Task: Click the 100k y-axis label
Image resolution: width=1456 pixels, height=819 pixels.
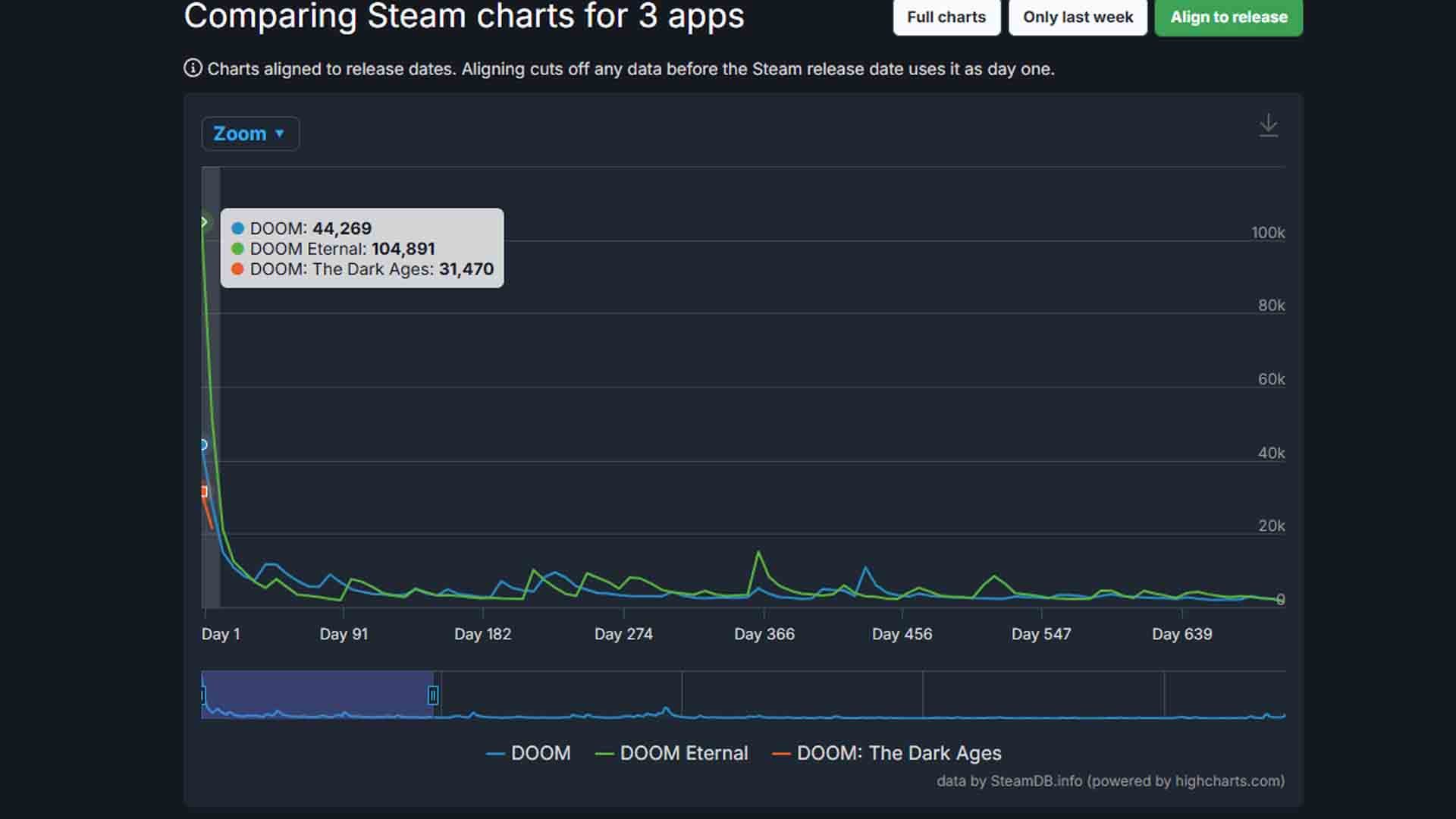Action: pos(1268,233)
